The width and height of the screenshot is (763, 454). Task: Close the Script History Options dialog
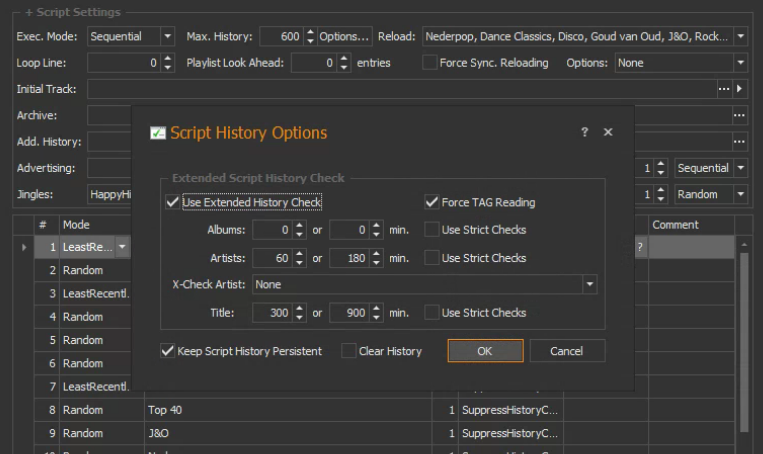pos(608,132)
